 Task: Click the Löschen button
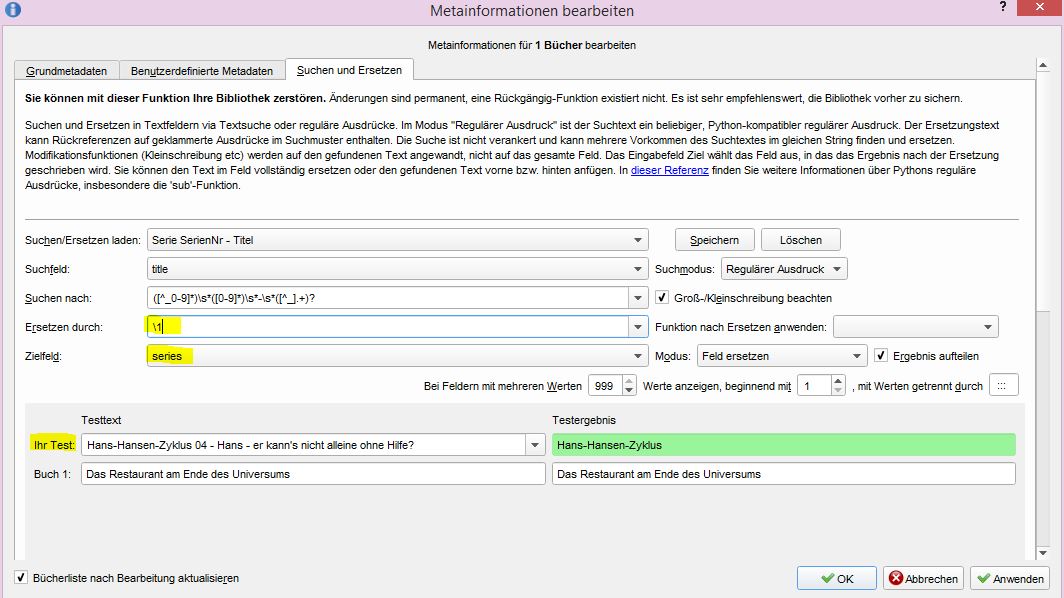800,240
